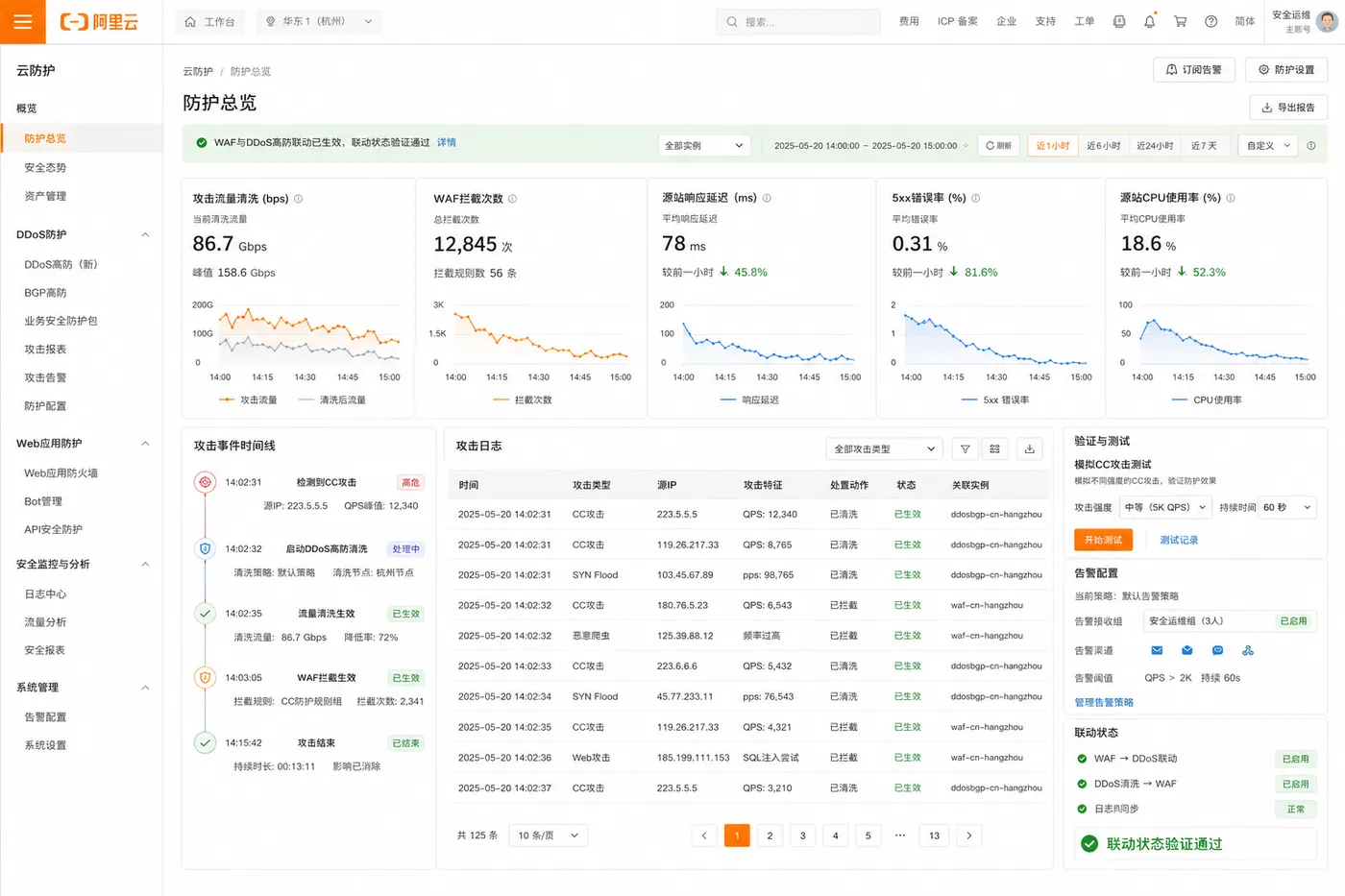
Task: Open the 全部攻击类型 dropdown
Action: click(x=885, y=448)
